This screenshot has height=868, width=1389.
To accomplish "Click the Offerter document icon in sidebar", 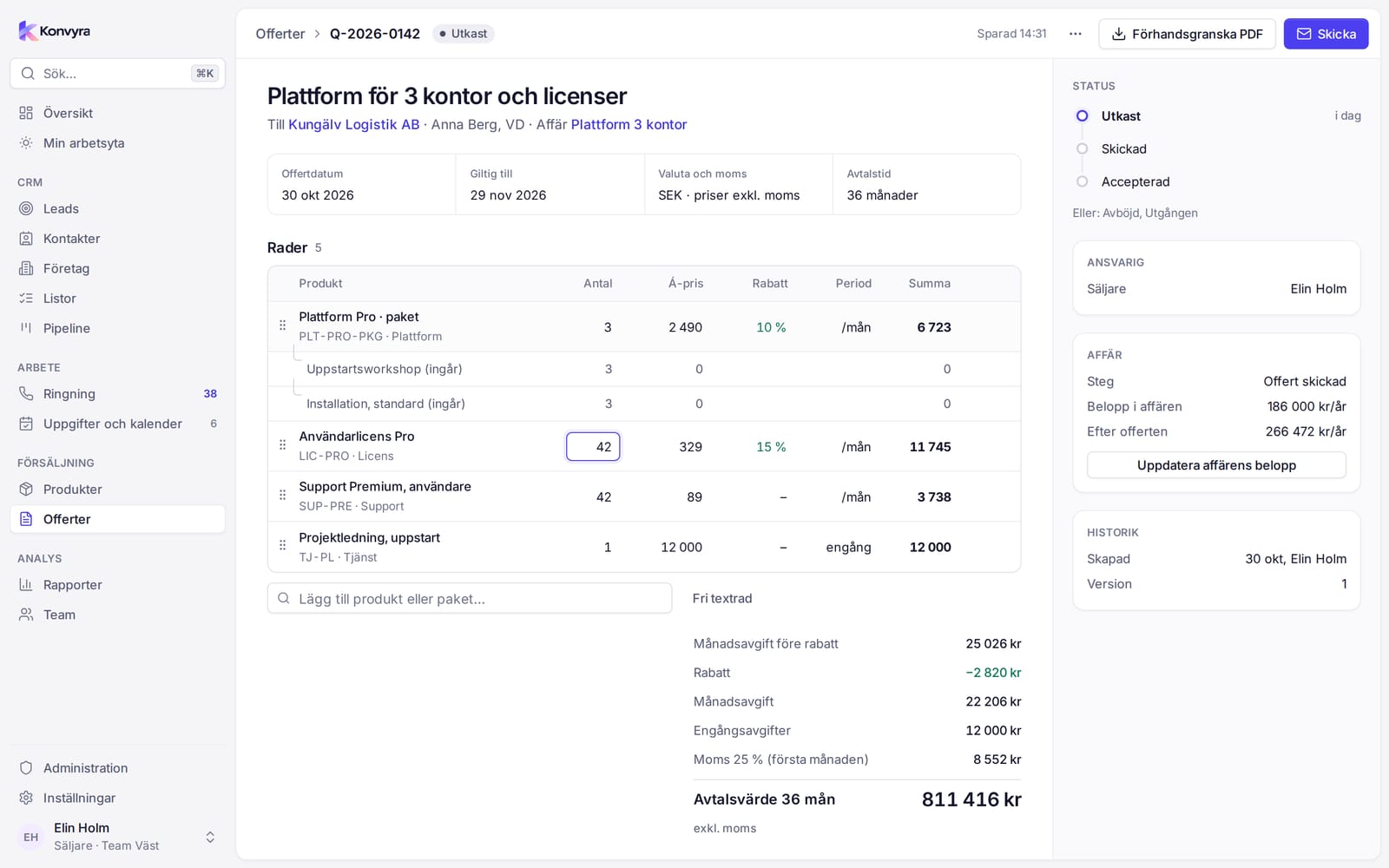I will tap(26, 519).
